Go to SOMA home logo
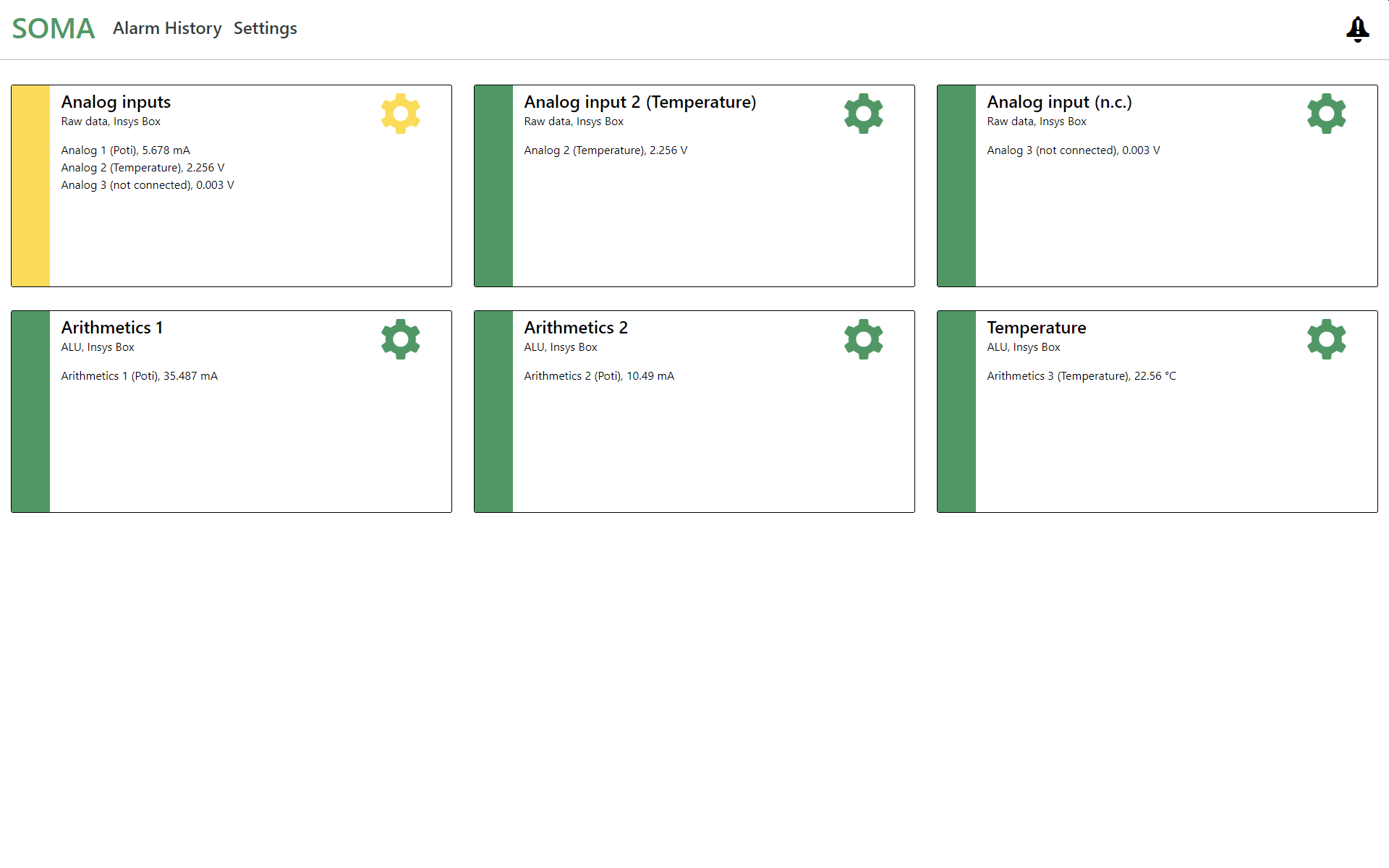The width and height of the screenshot is (1389, 868). (54, 29)
